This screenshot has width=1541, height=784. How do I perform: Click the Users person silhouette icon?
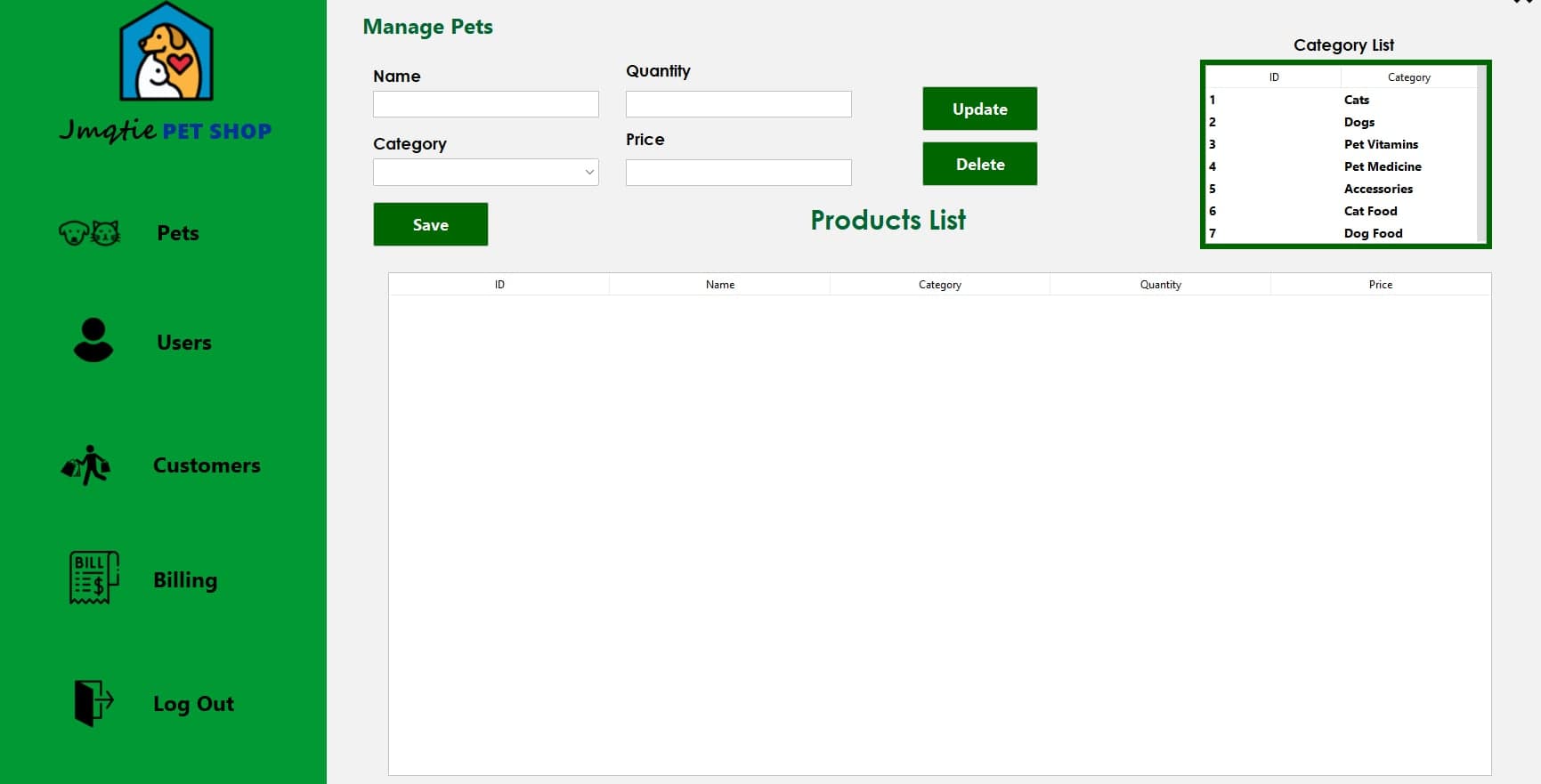93,340
